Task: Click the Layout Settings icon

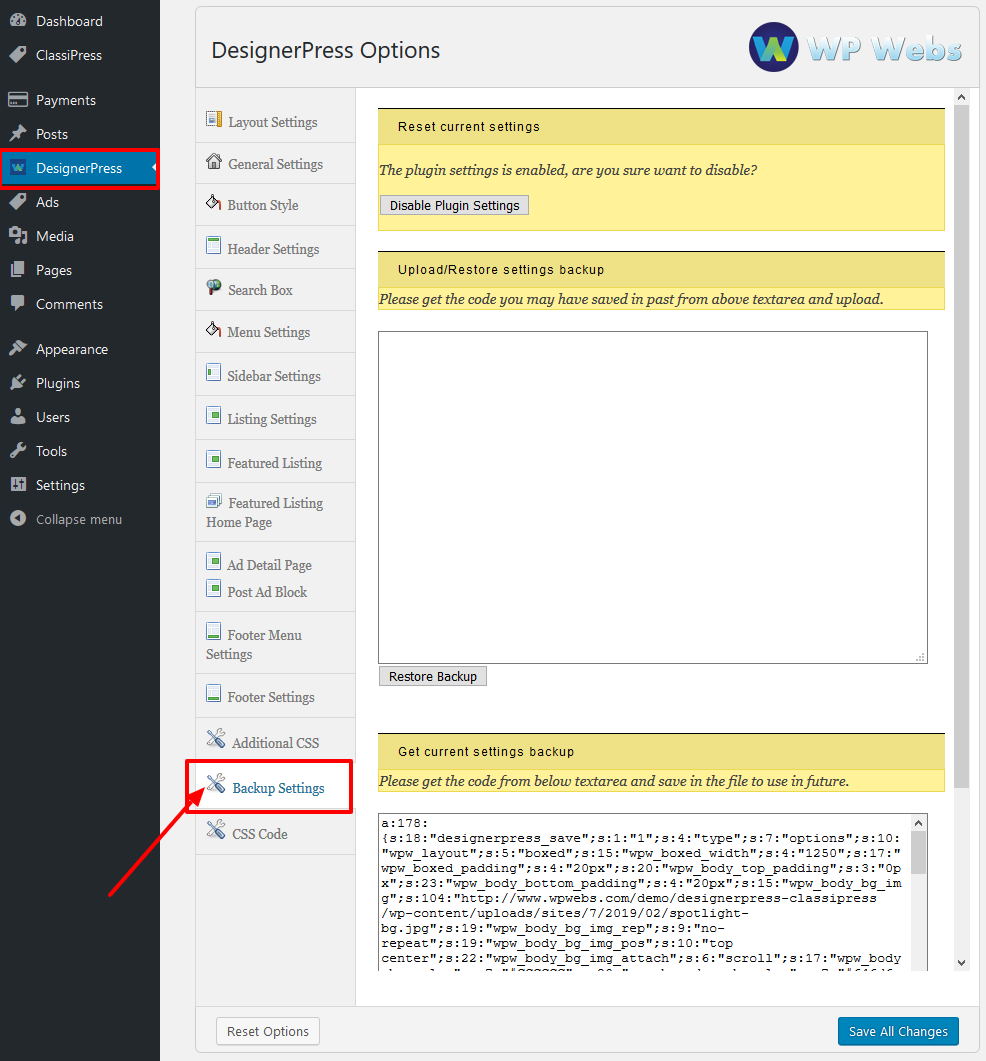Action: [x=214, y=120]
